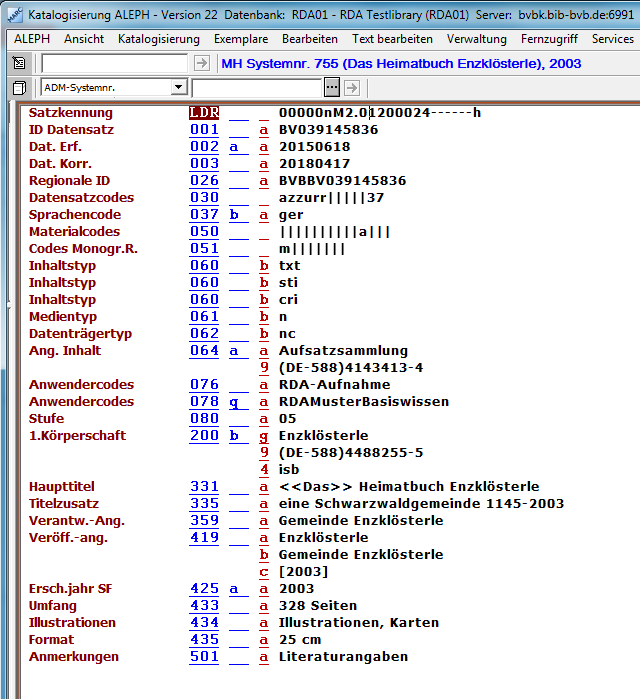The height and width of the screenshot is (699, 640).
Task: Select the LDR tag in the Satzkennung row
Action: pos(204,113)
